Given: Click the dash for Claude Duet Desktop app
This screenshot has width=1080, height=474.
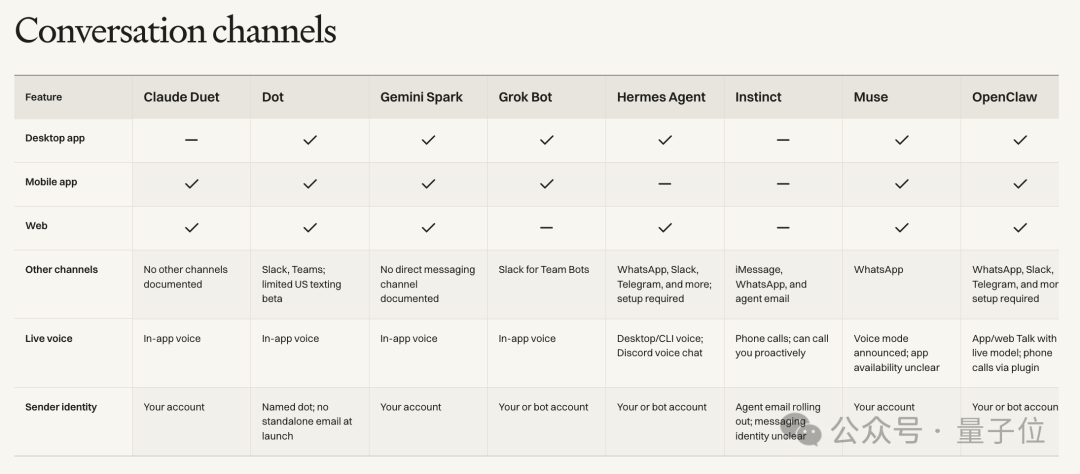Looking at the screenshot, I should tap(191, 140).
